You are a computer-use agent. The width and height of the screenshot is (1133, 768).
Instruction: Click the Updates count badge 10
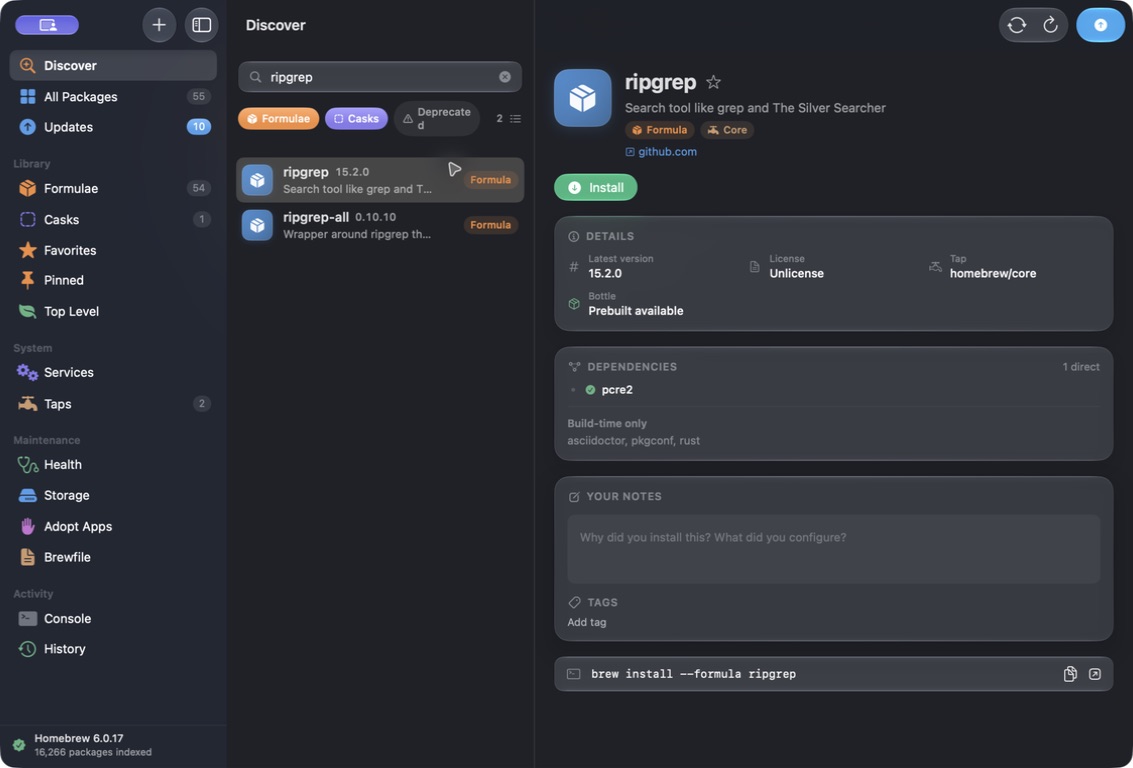199,126
